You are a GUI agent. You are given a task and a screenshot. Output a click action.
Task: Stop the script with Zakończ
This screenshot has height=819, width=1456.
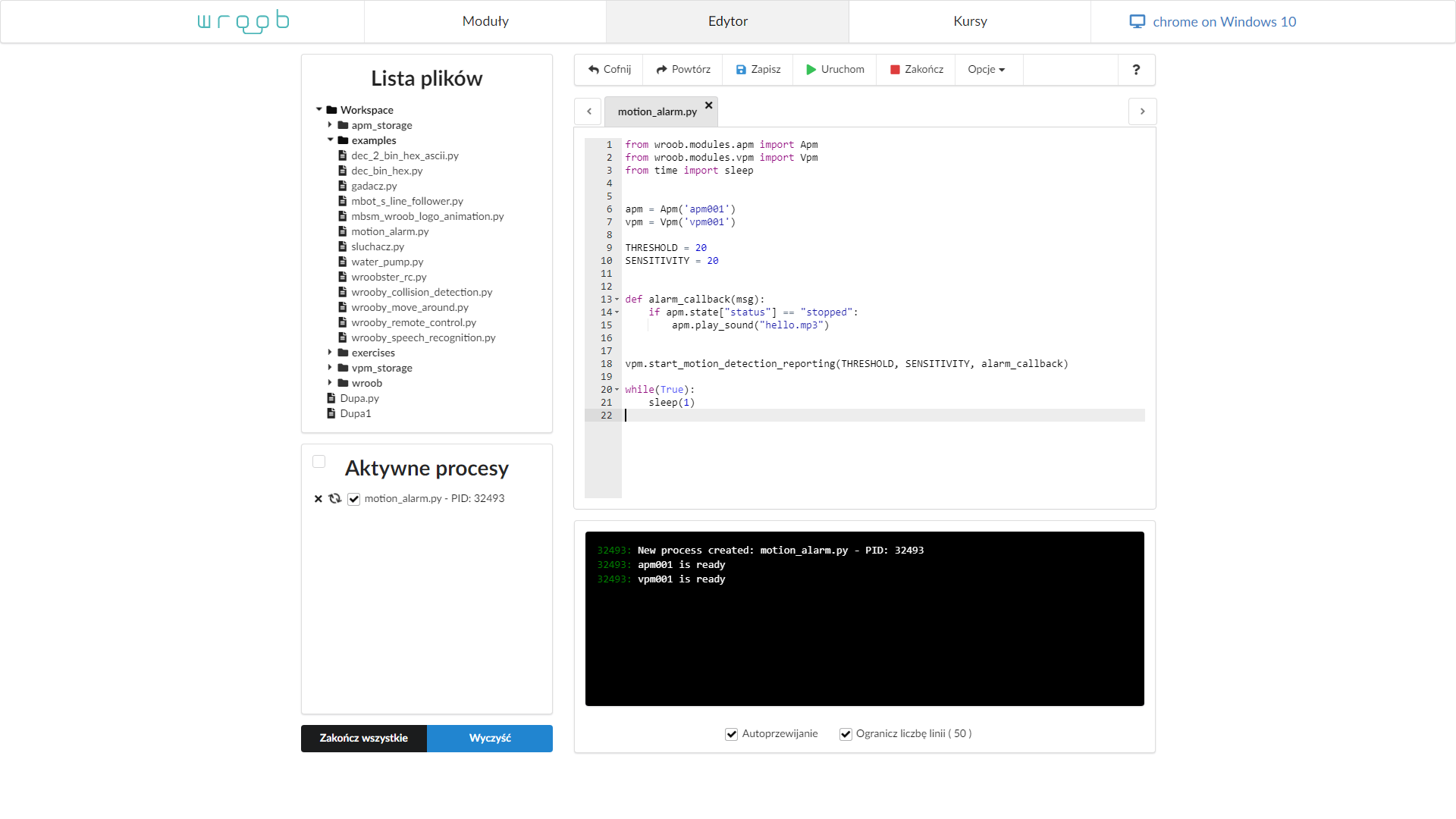[916, 69]
